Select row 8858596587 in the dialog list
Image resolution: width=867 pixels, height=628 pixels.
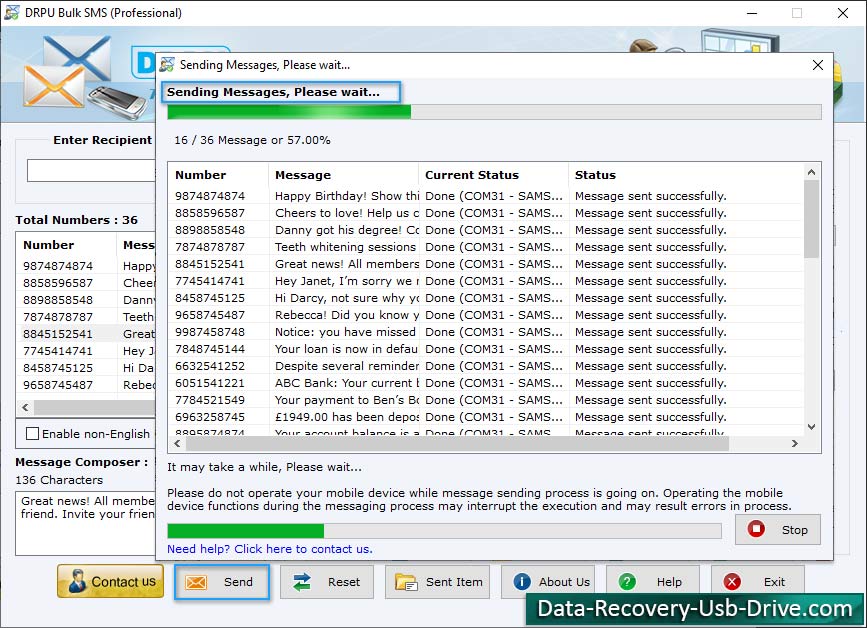(487, 213)
